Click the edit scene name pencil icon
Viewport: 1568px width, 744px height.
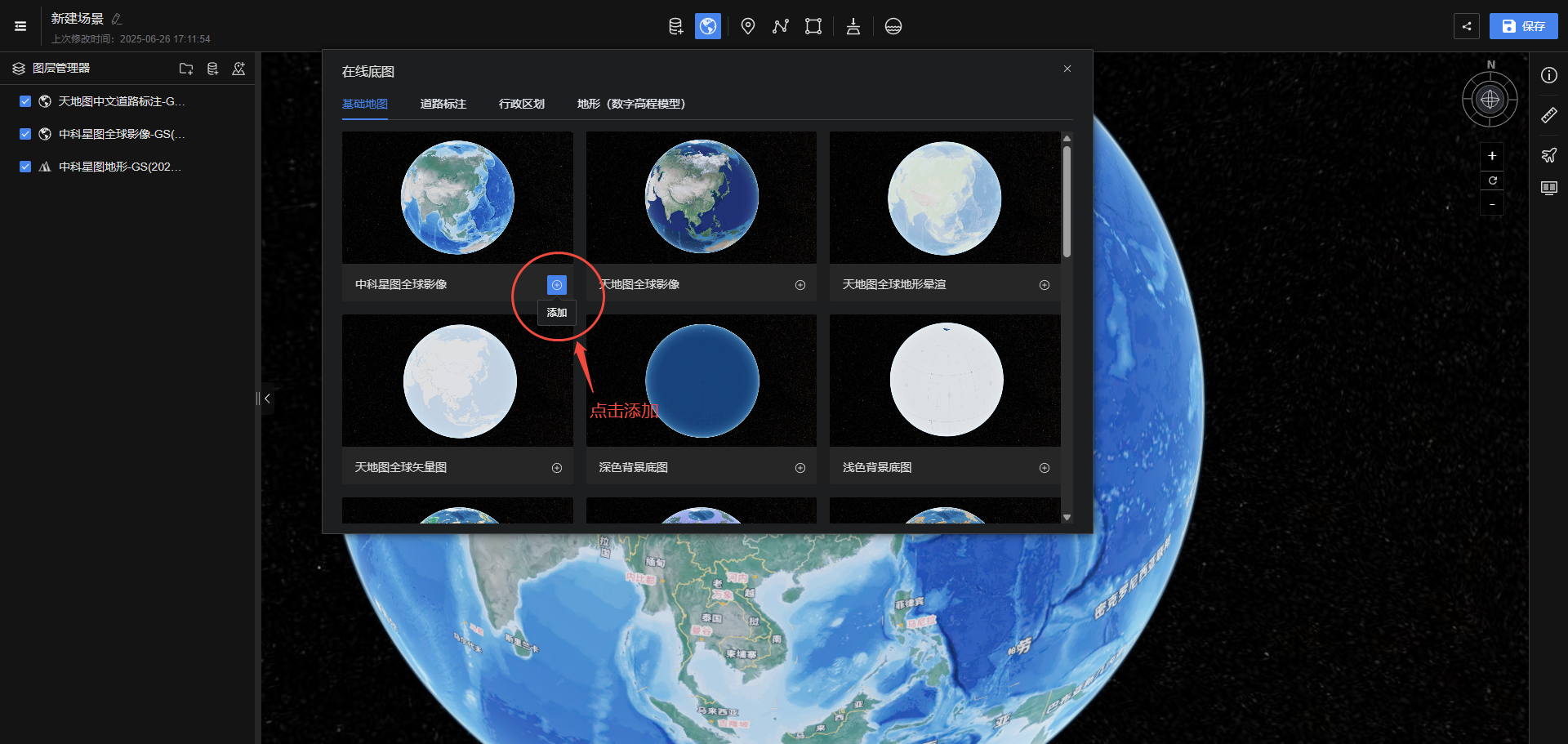click(x=117, y=19)
